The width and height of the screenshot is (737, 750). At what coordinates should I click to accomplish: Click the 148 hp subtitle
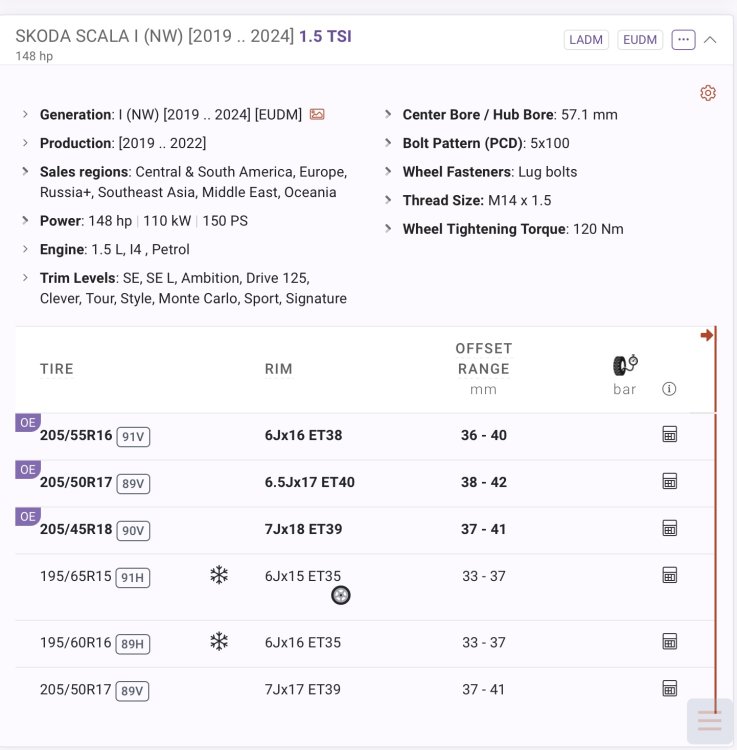(34, 56)
